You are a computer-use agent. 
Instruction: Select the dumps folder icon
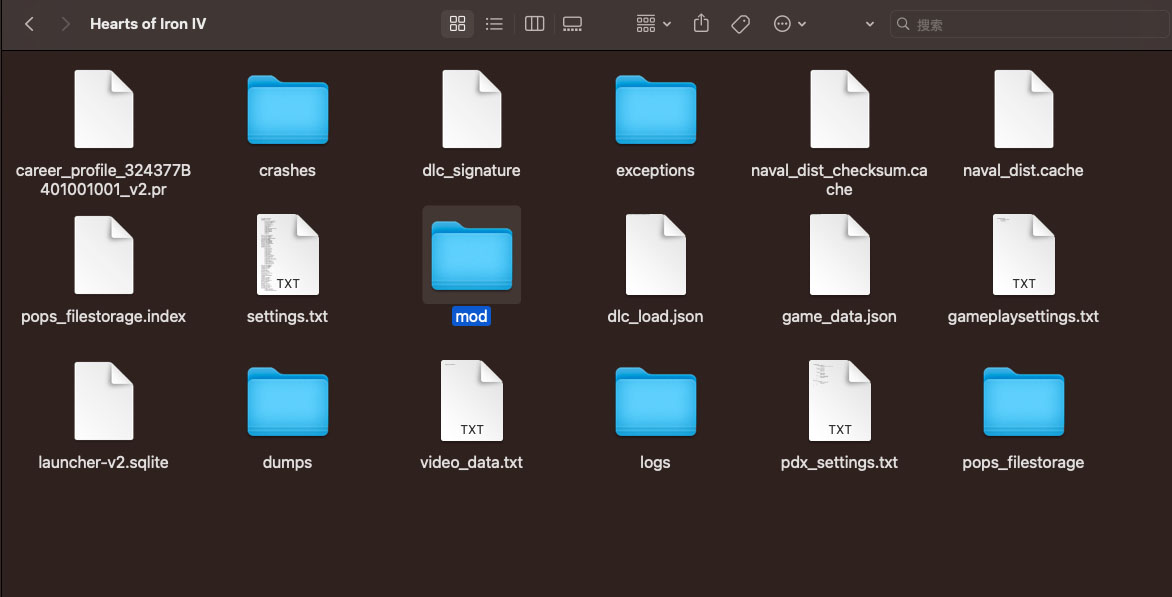click(288, 401)
